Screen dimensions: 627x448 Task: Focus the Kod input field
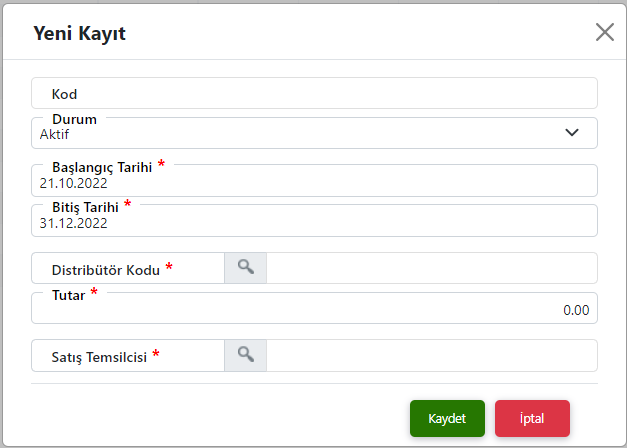314,93
